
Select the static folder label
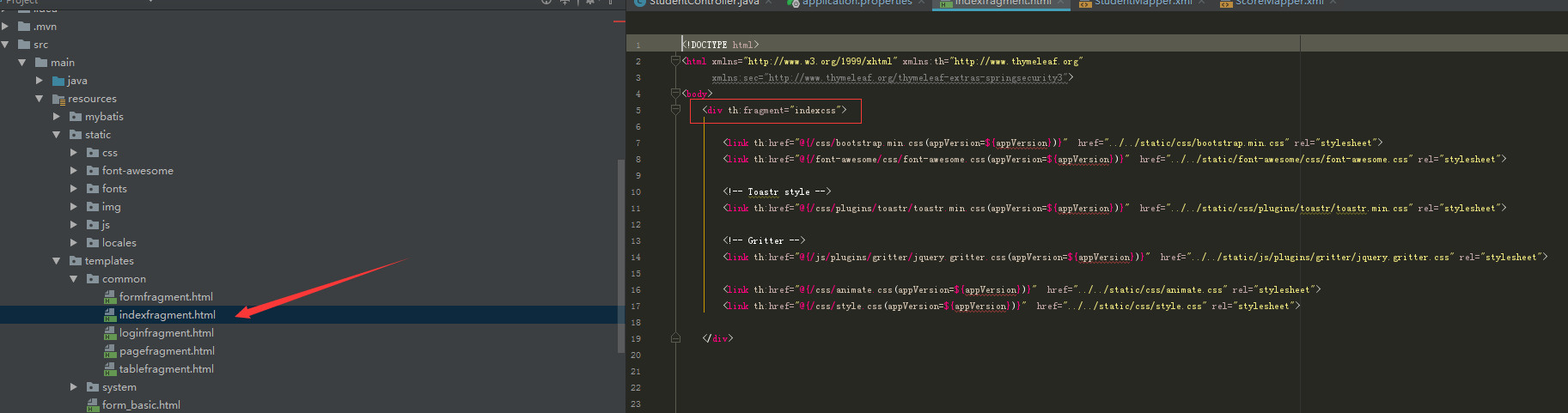[x=98, y=135]
